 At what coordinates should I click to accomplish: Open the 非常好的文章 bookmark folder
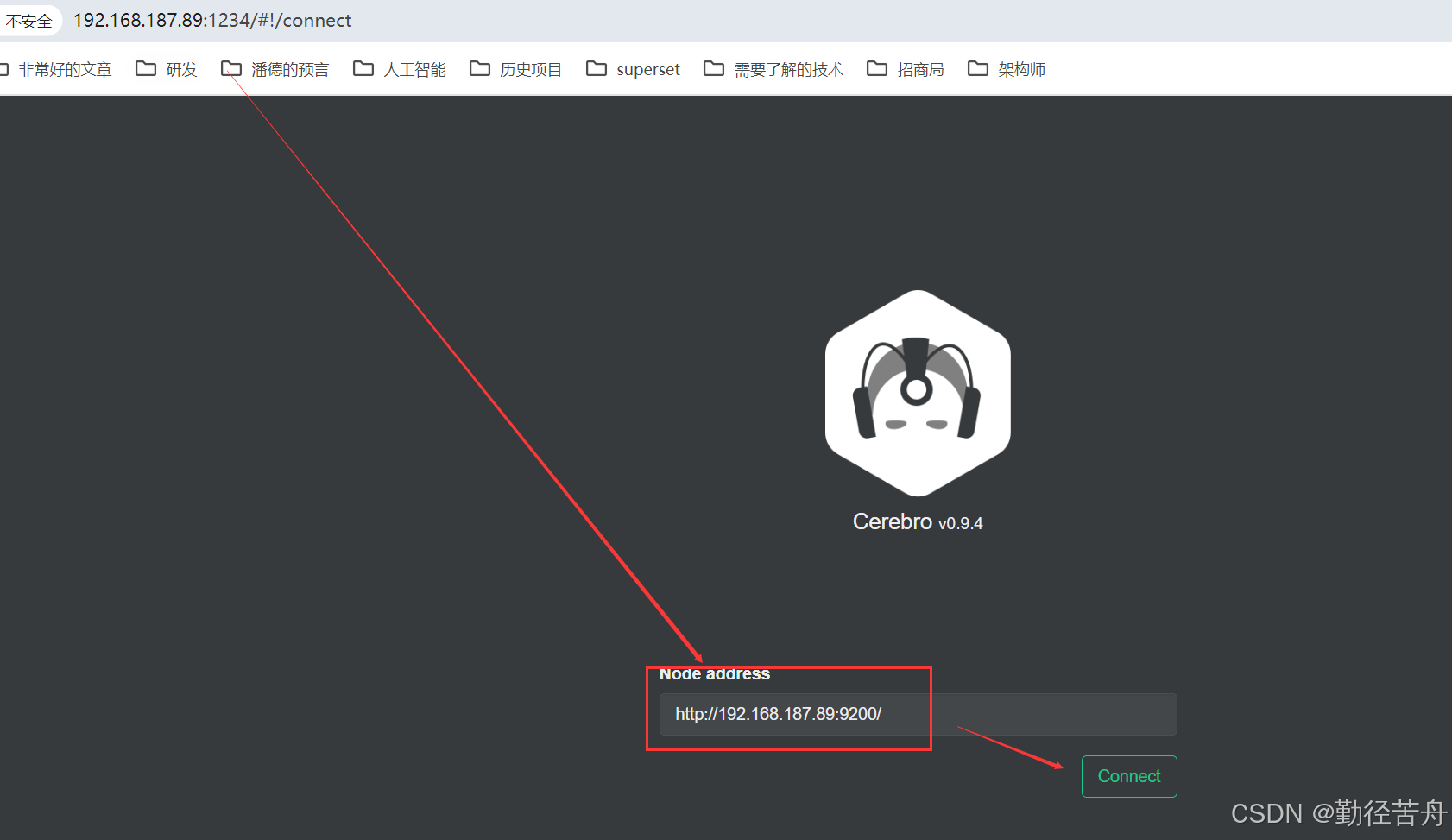(57, 69)
